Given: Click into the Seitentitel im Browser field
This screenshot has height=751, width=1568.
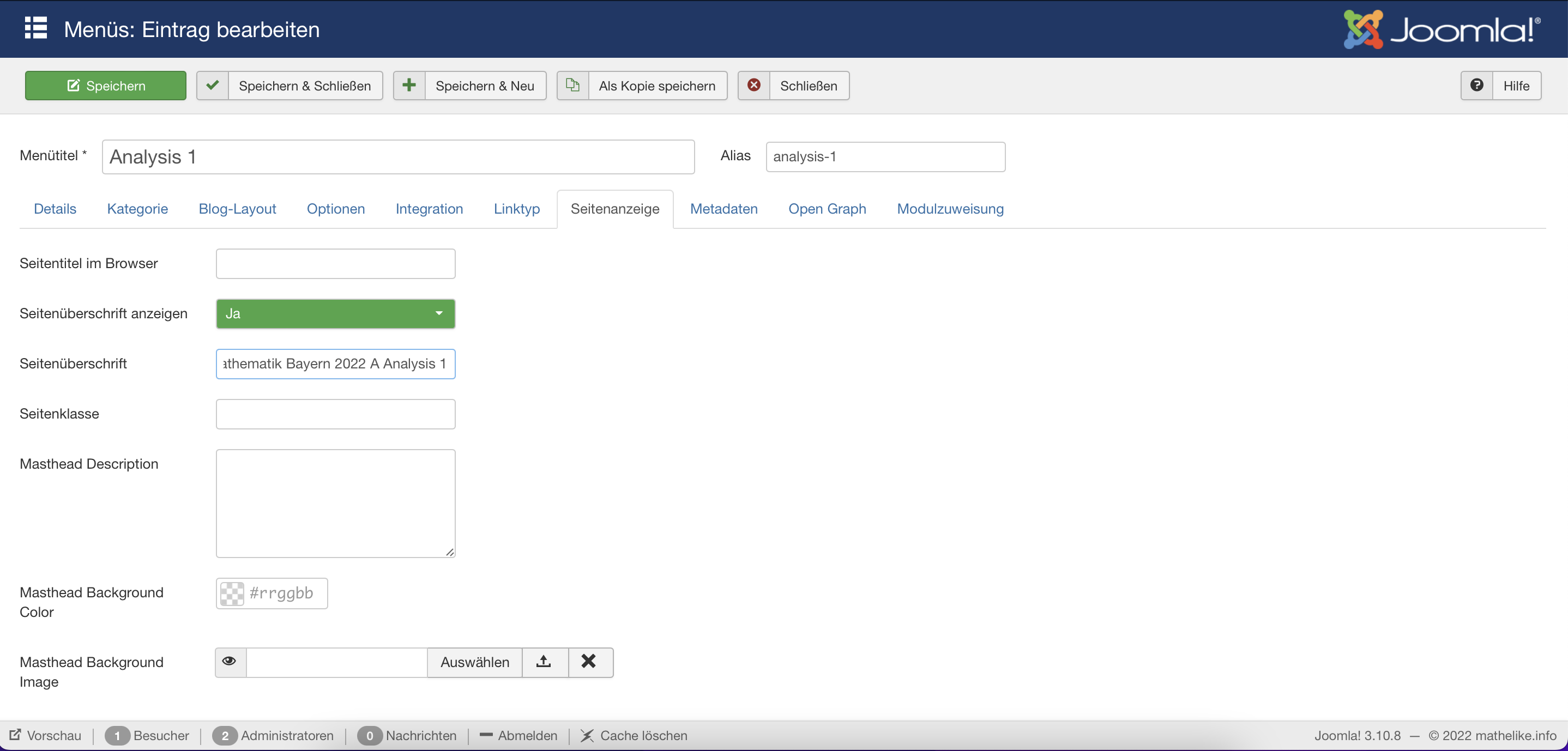Looking at the screenshot, I should (x=335, y=264).
